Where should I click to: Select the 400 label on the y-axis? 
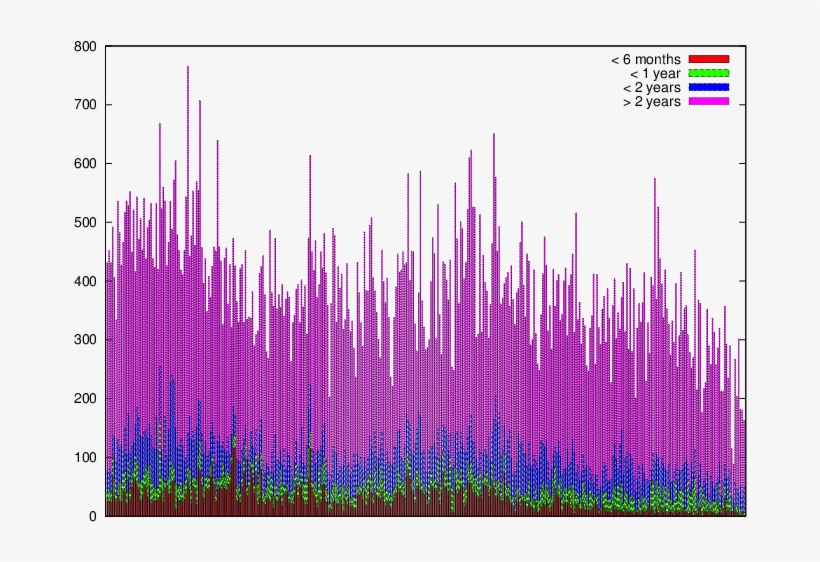[84, 281]
